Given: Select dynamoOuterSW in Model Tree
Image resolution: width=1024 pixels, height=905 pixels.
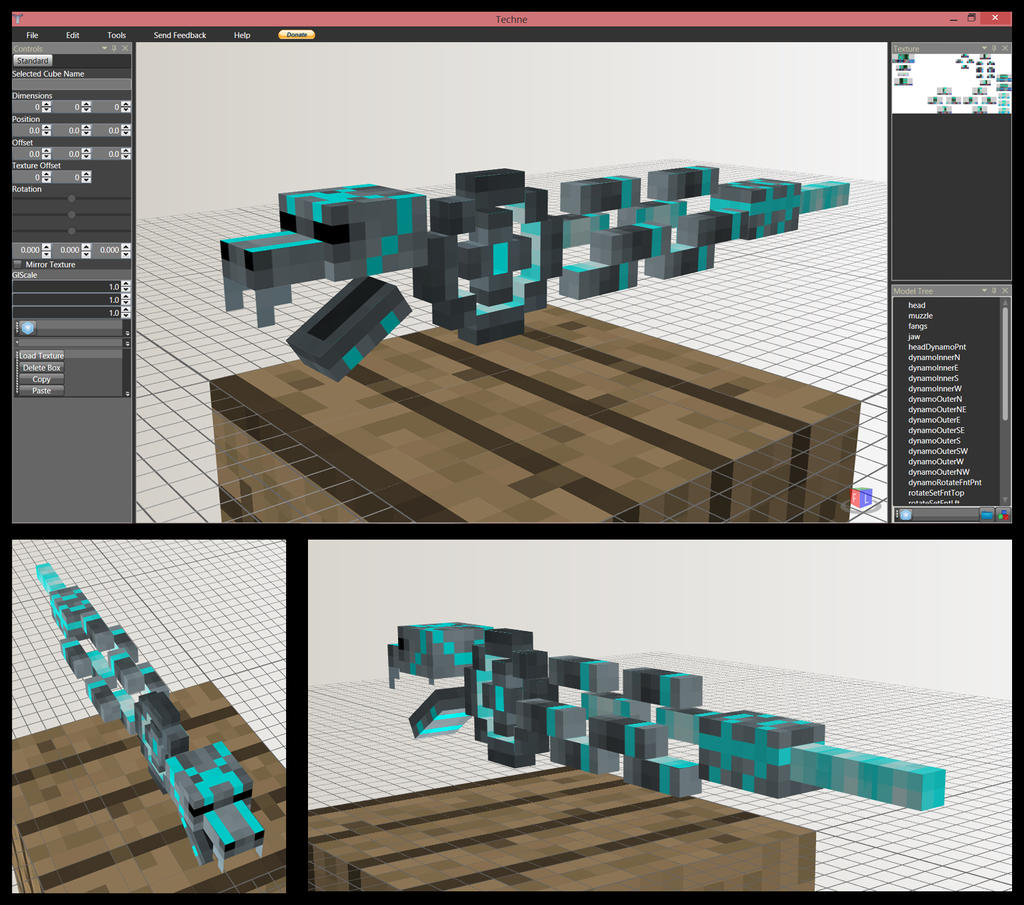Looking at the screenshot, I should (938, 452).
